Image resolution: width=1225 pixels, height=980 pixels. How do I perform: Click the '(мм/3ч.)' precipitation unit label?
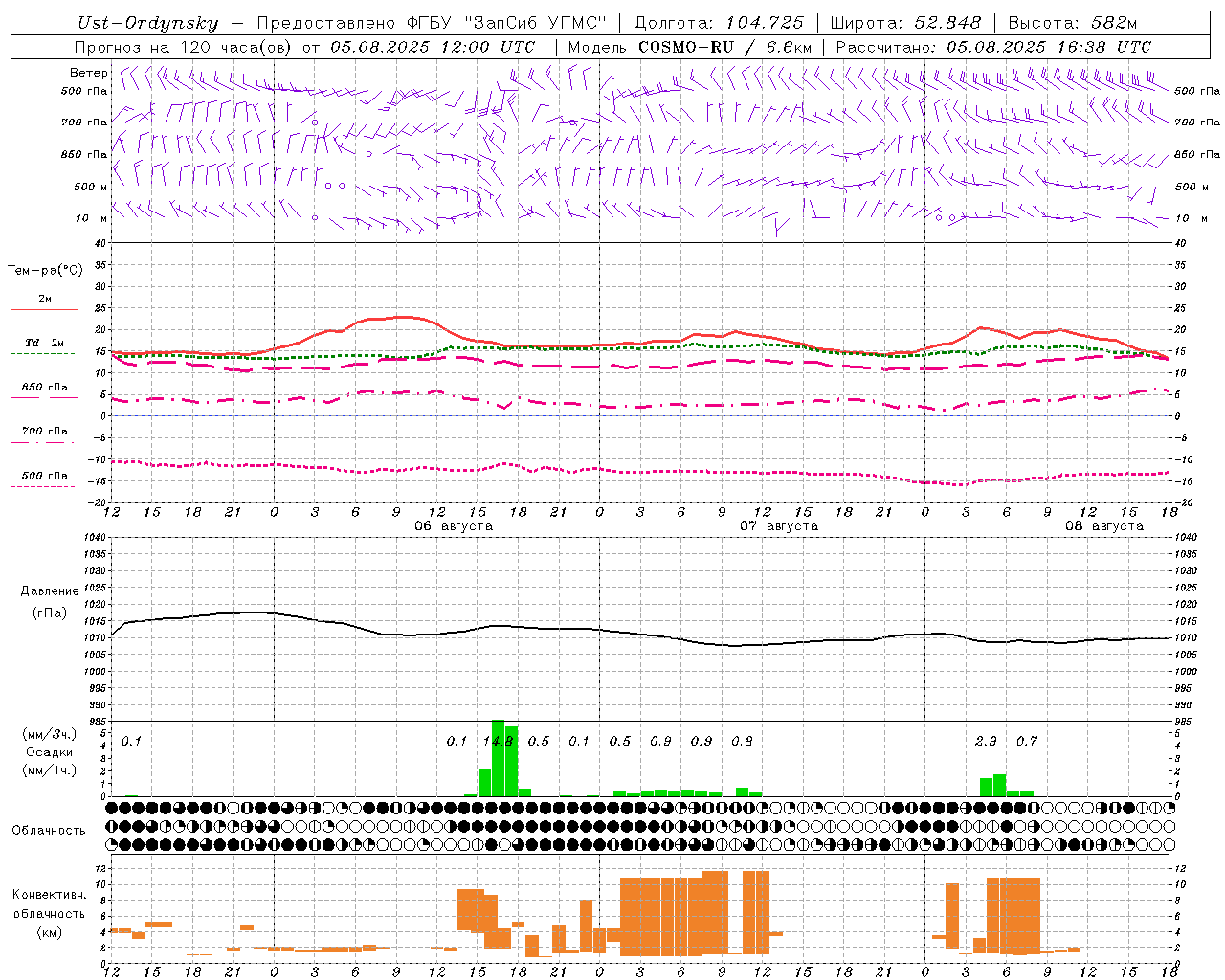point(49,734)
